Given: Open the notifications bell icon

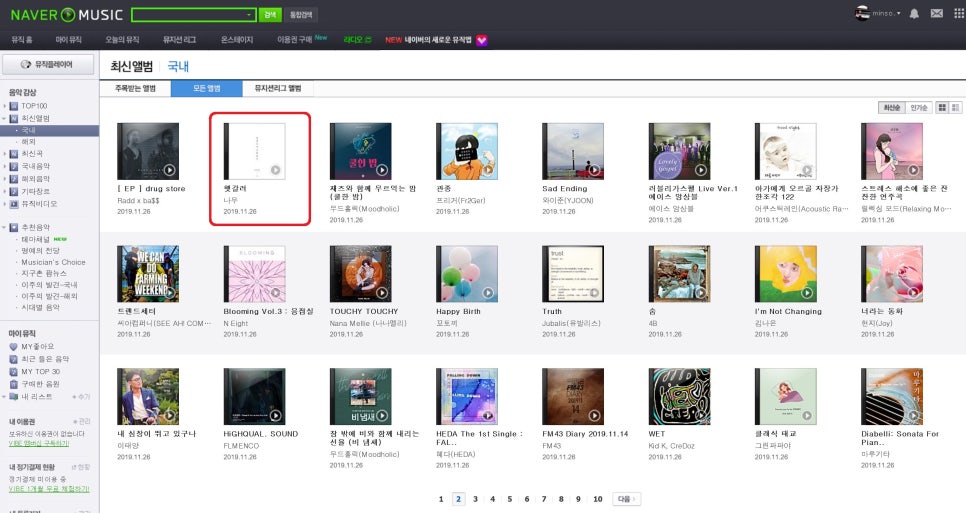Looking at the screenshot, I should click(x=914, y=14).
